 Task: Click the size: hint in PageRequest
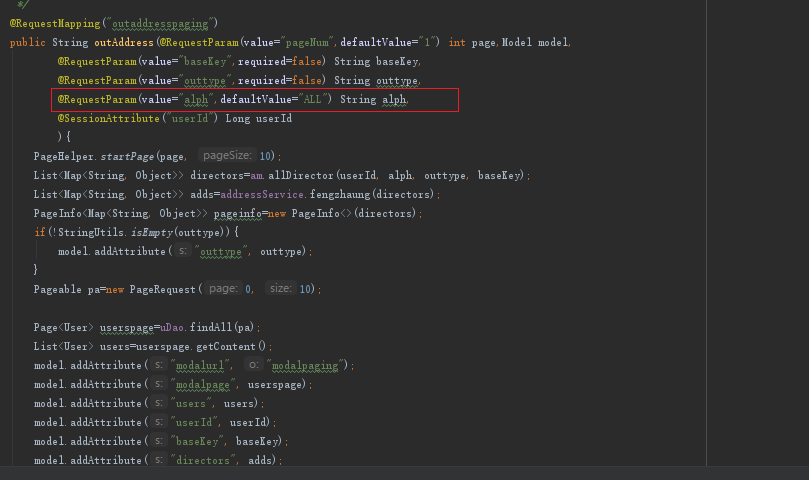coord(280,289)
